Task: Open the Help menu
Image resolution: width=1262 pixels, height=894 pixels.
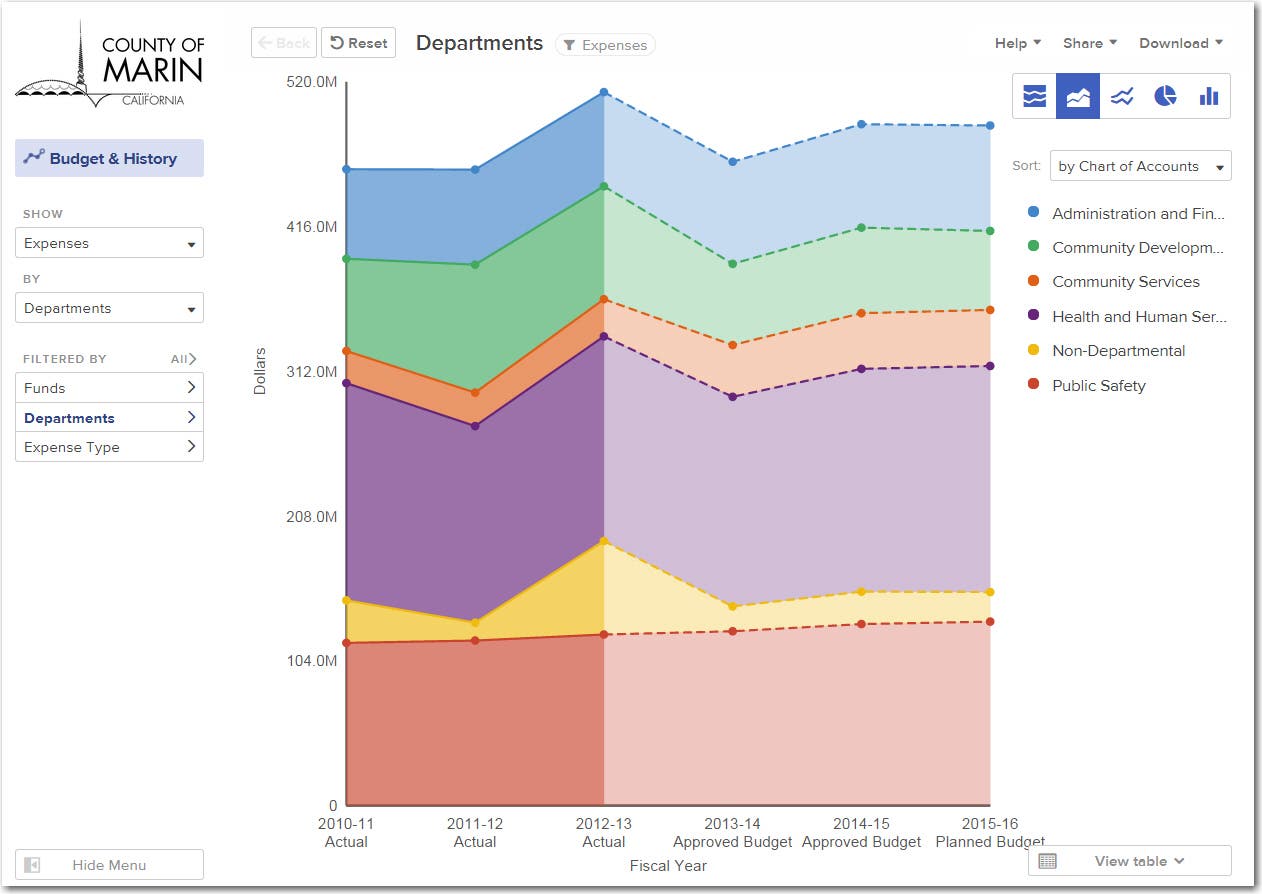Action: pos(1018,43)
